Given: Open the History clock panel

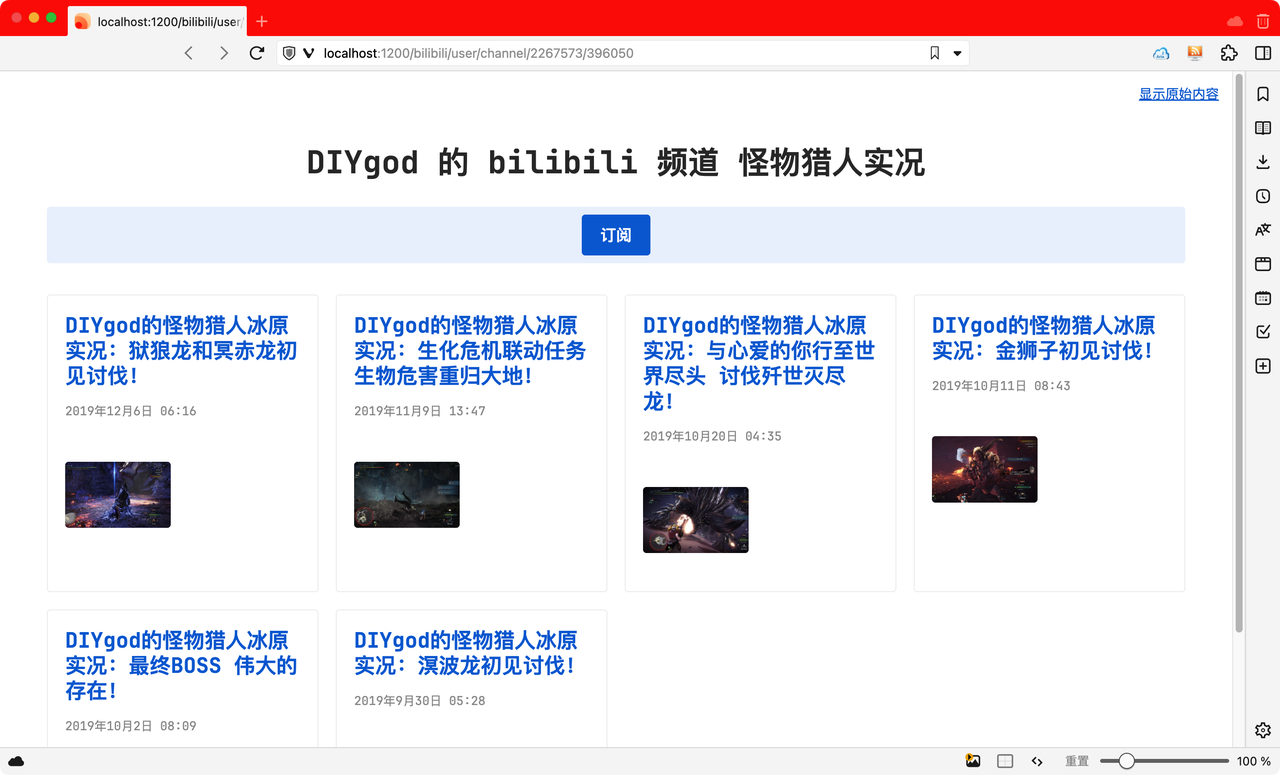Looking at the screenshot, I should (1263, 196).
